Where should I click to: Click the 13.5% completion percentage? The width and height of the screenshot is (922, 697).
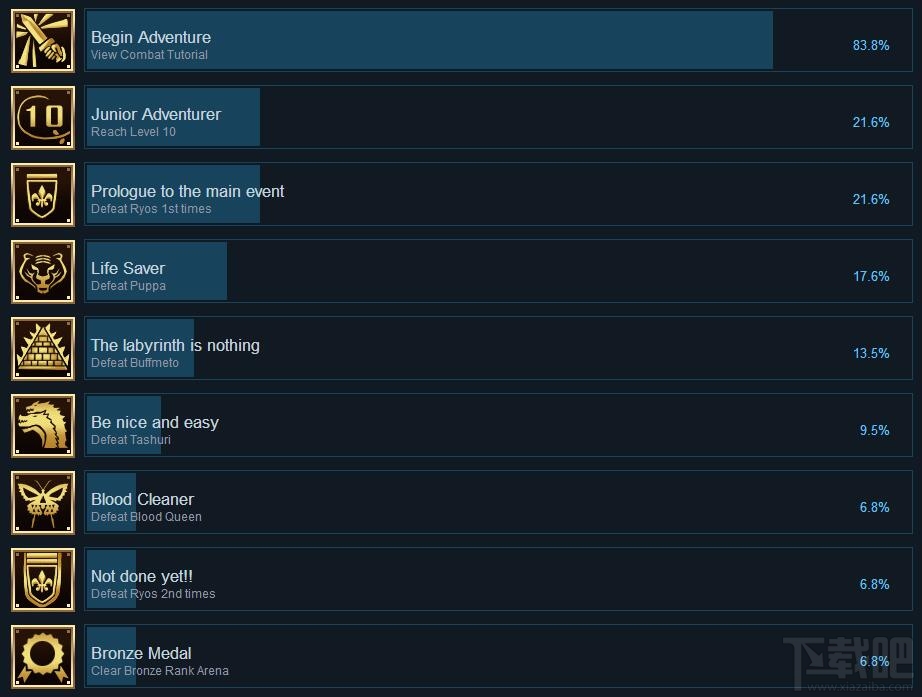click(871, 353)
